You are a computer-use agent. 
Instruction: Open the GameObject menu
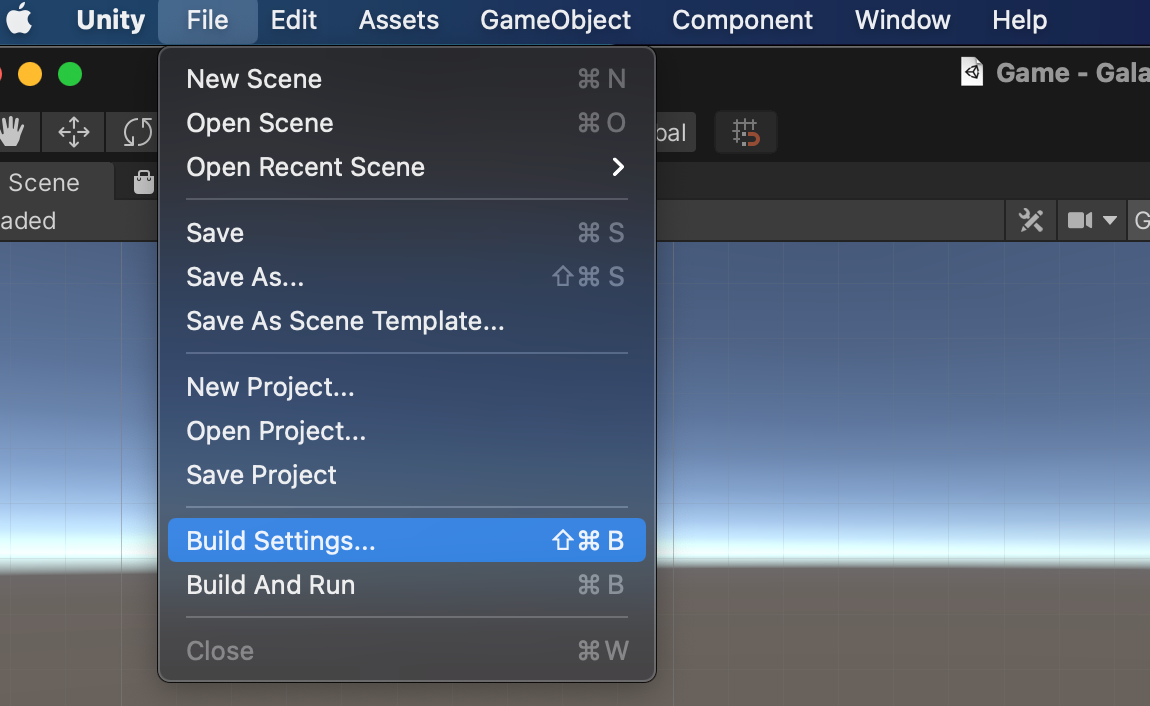556,20
